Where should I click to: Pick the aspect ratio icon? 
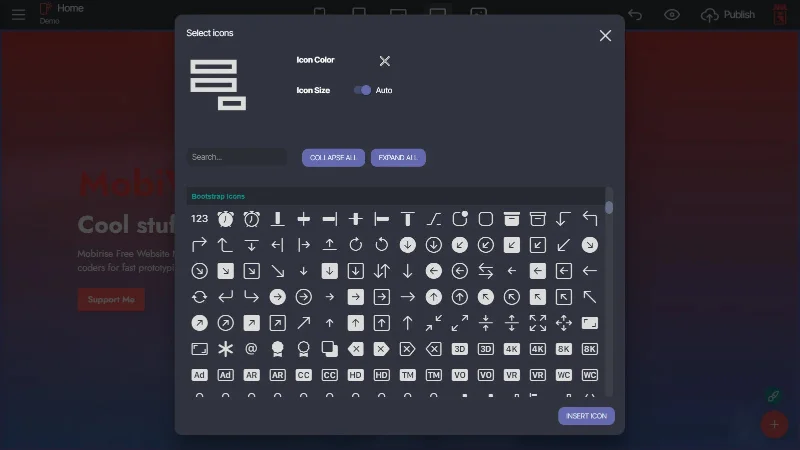[199, 349]
